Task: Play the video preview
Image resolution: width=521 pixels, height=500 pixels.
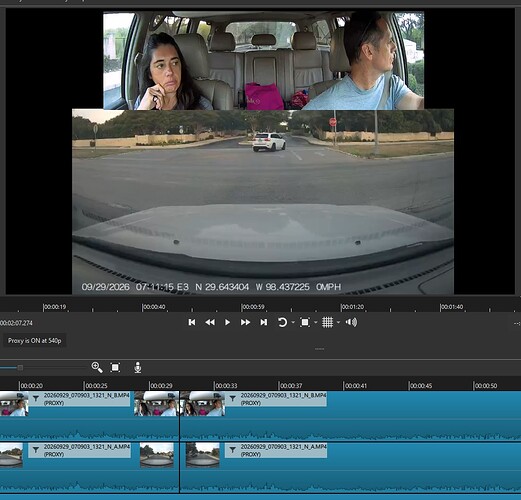Action: tap(227, 322)
